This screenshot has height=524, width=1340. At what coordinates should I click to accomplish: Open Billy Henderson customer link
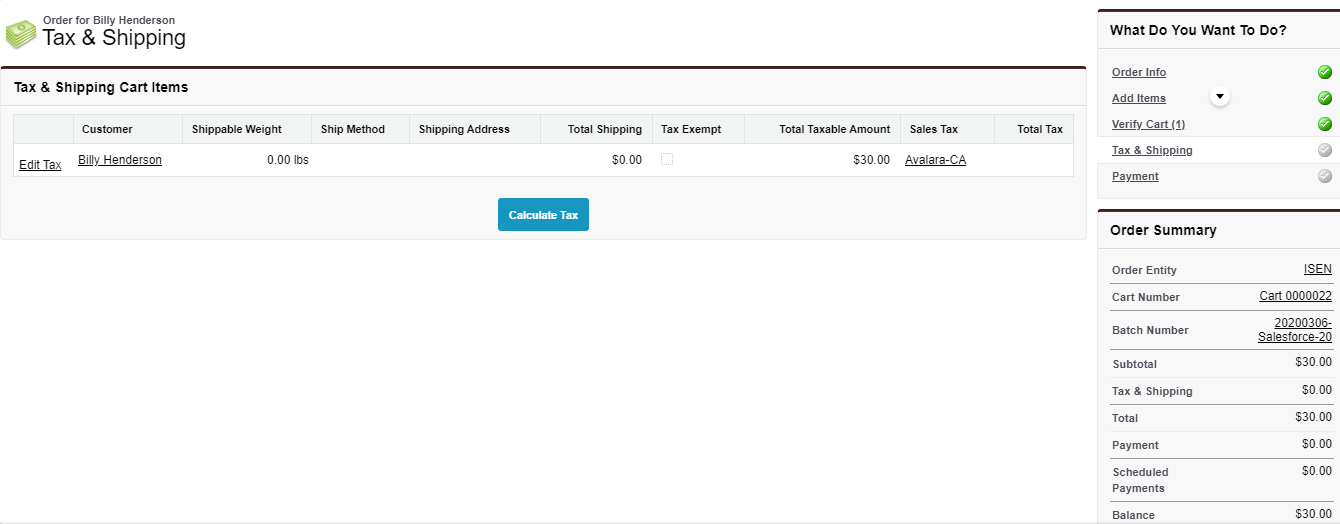point(120,160)
